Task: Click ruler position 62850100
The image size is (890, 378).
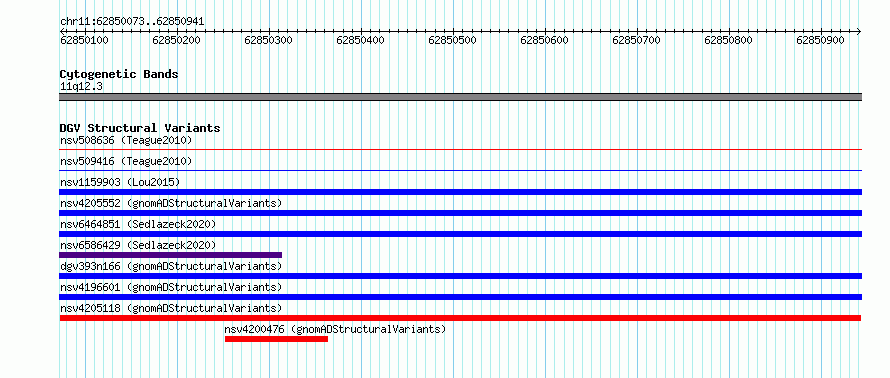Action: pyautogui.click(x=85, y=40)
